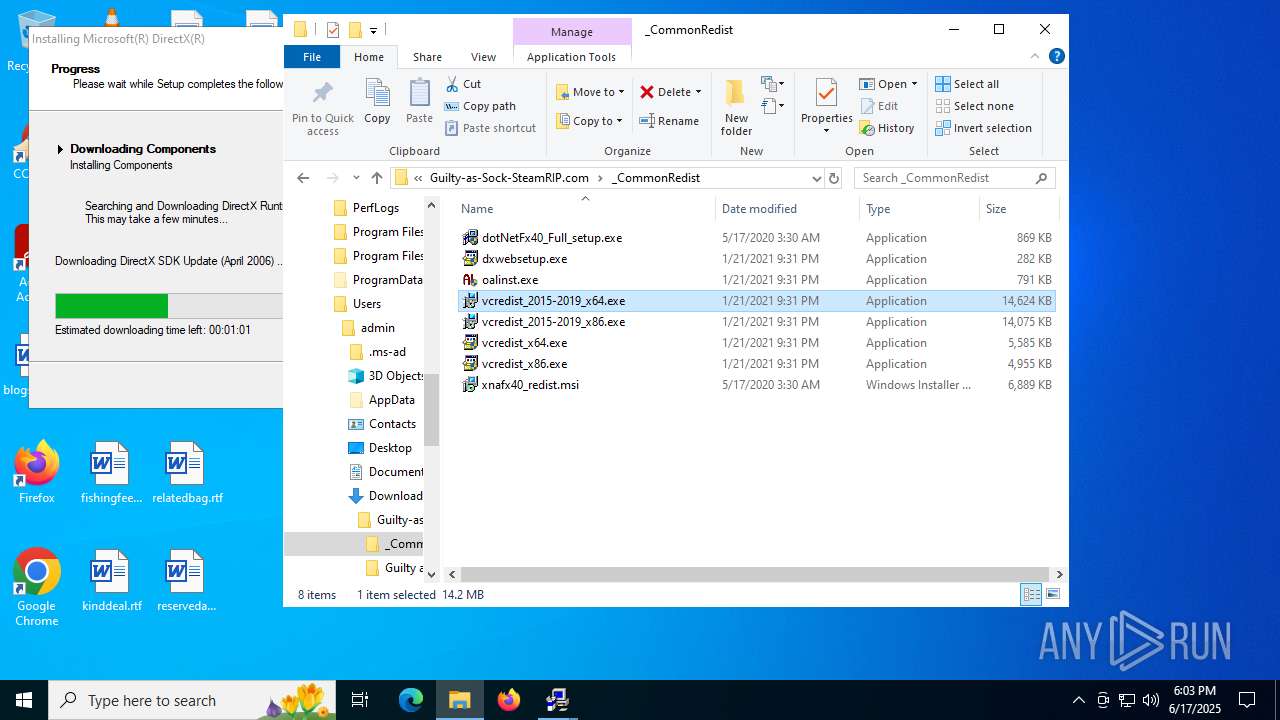The width and height of the screenshot is (1280, 720).
Task: Switch to the Share ribbon tab
Action: 427,57
